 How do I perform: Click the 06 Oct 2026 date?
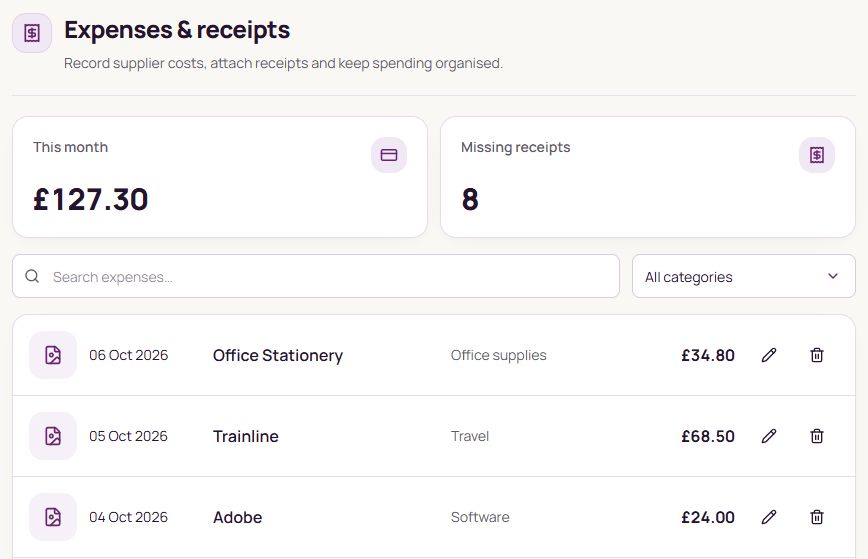(x=128, y=355)
